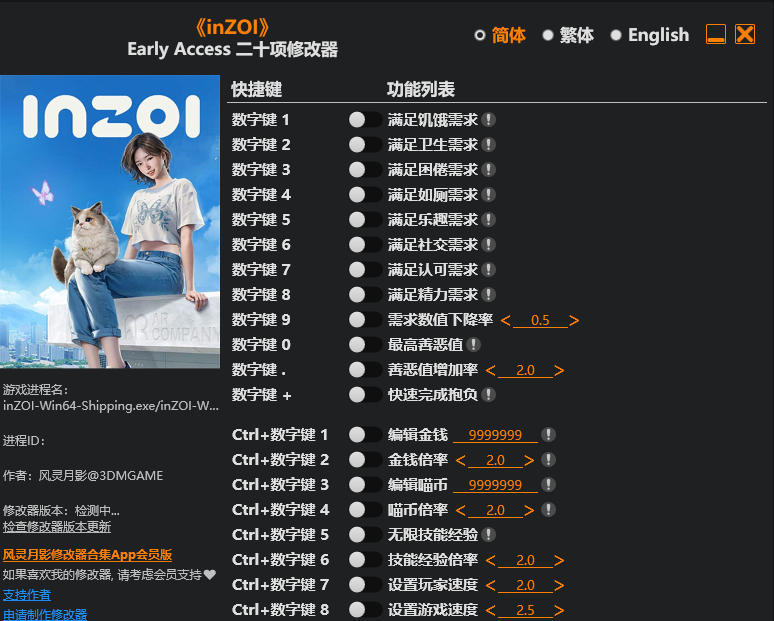The width and height of the screenshot is (774, 621).
Task: Click info icon beside 满足卫生需求
Action: pos(488,145)
